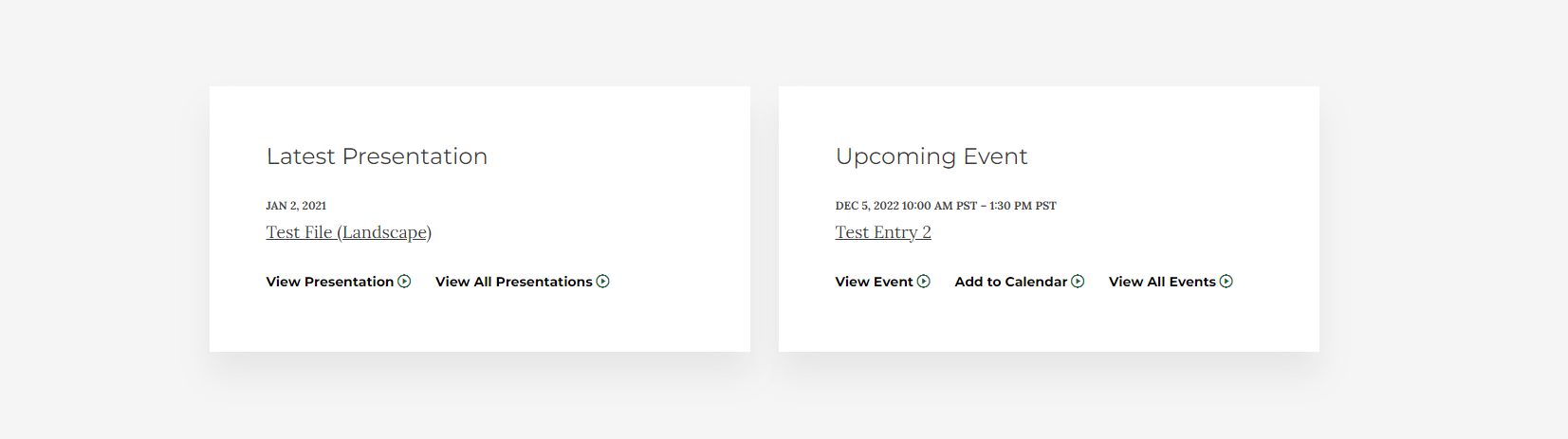Click the View Event text link
1568x439 pixels.
874,282
